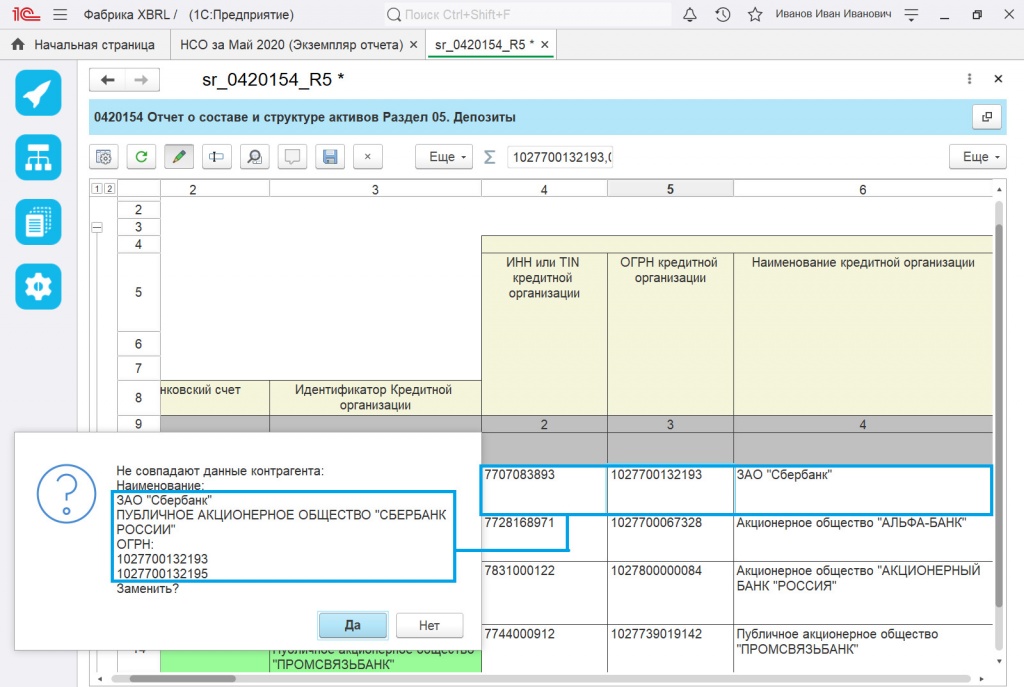
Task: Close the sr_0420154_R5 form with X
Action: (x=998, y=79)
